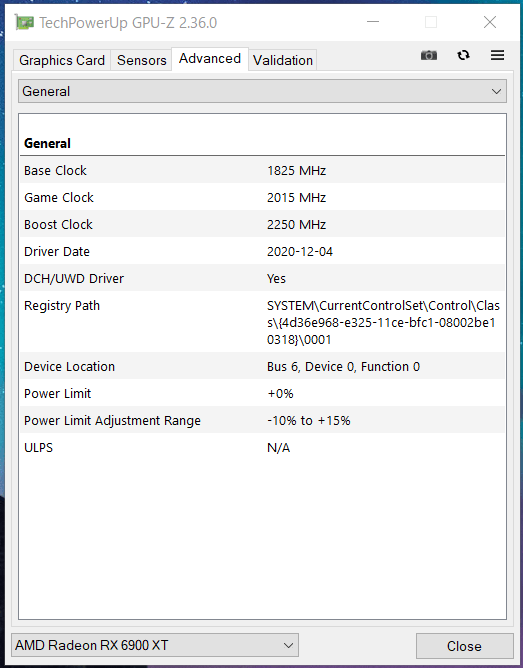523x668 pixels.
Task: Click the 2250 MHz value
Action: pos(296,225)
